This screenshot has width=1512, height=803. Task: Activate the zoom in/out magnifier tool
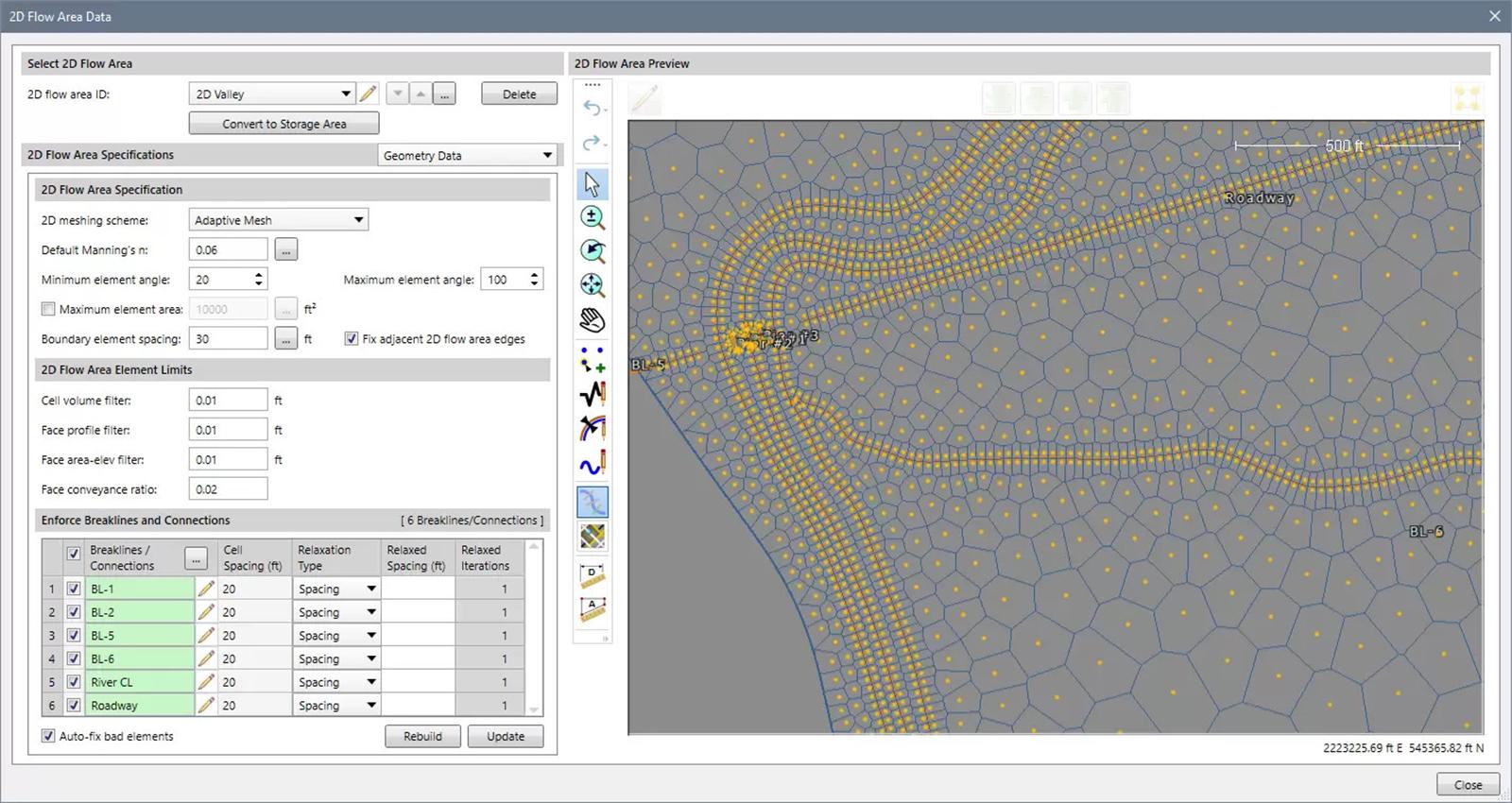pyautogui.click(x=593, y=217)
